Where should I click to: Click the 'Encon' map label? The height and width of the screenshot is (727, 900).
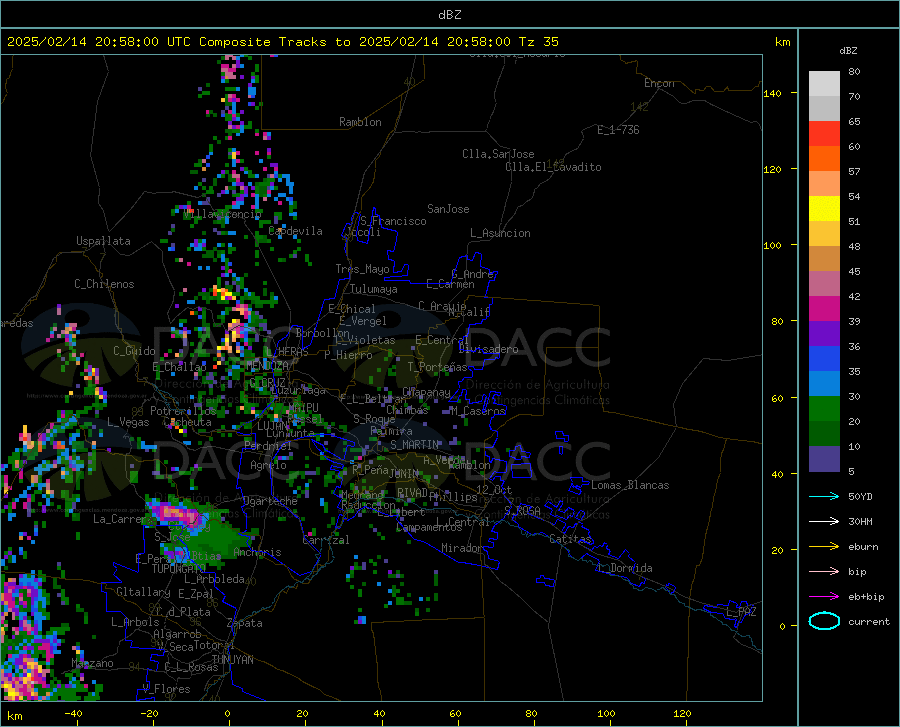659,83
